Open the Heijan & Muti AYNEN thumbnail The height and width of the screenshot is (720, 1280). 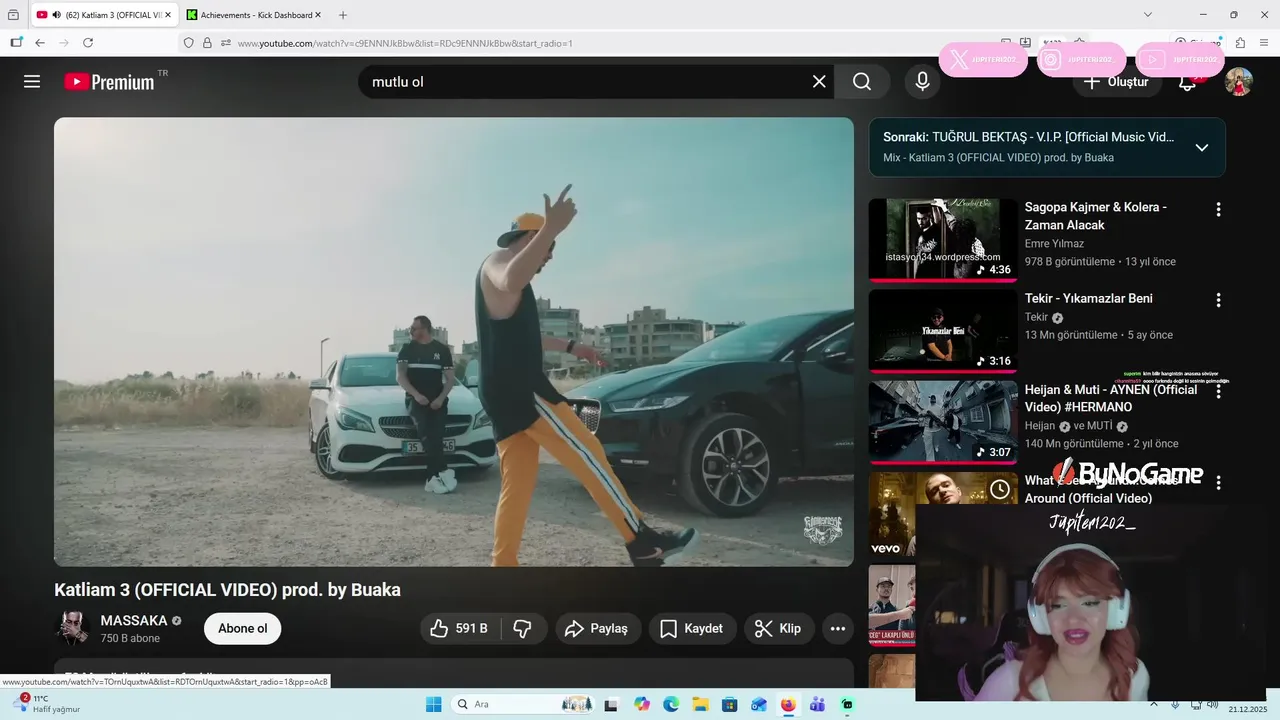point(943,422)
